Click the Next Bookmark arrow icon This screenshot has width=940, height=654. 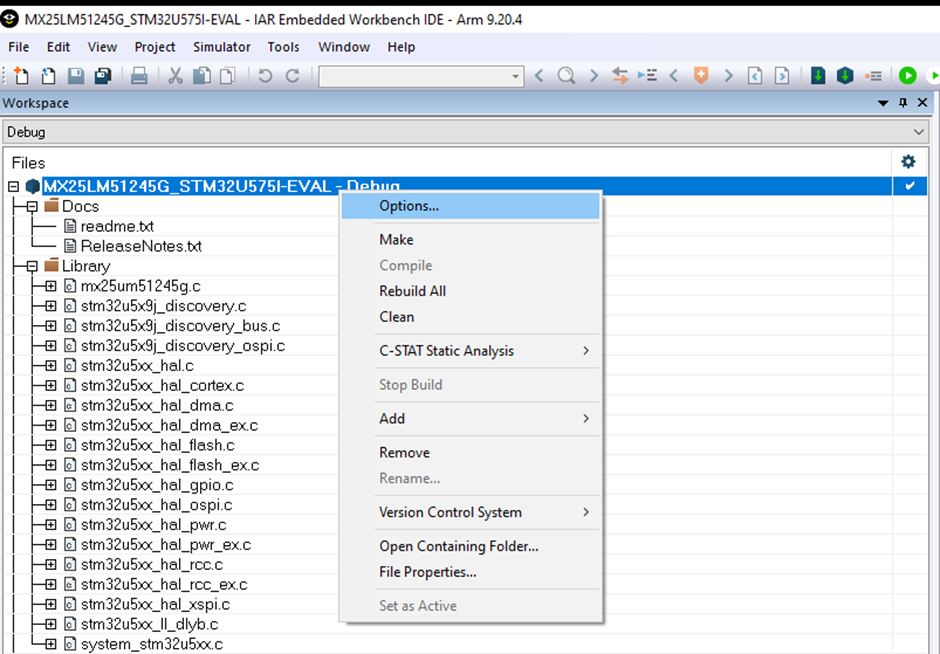tap(728, 76)
